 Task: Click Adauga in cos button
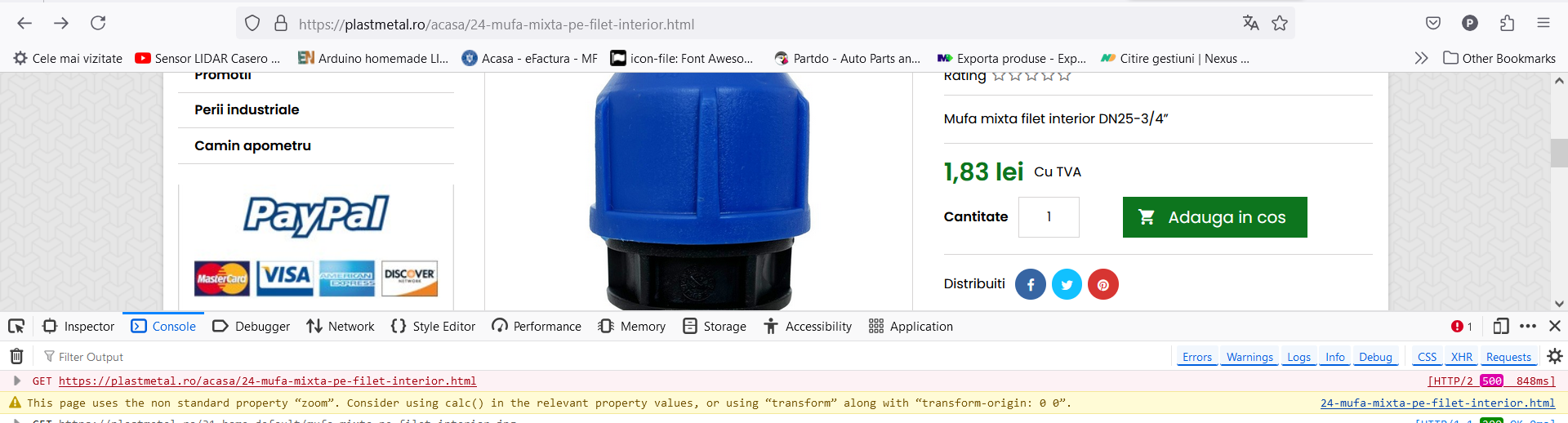[1214, 217]
